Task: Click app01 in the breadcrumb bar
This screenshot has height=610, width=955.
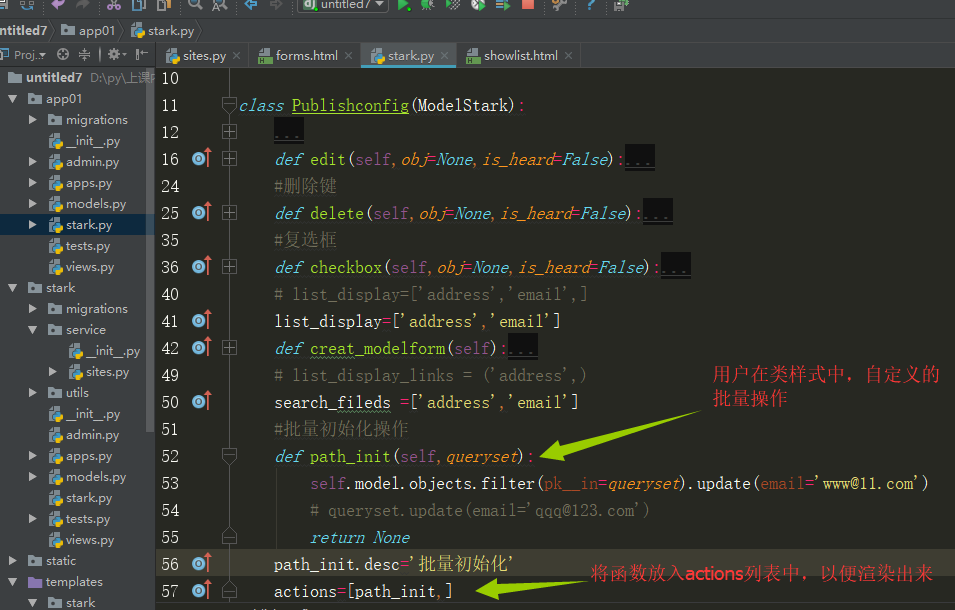Action: (97, 31)
